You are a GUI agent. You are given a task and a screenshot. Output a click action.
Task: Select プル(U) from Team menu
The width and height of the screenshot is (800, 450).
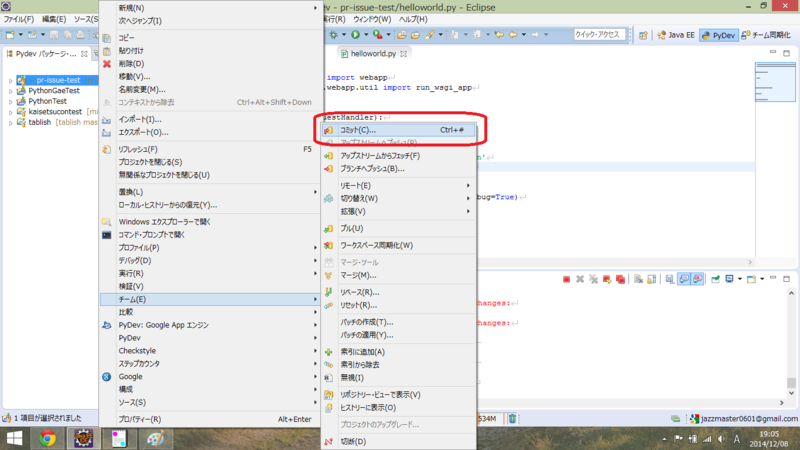(x=398, y=229)
